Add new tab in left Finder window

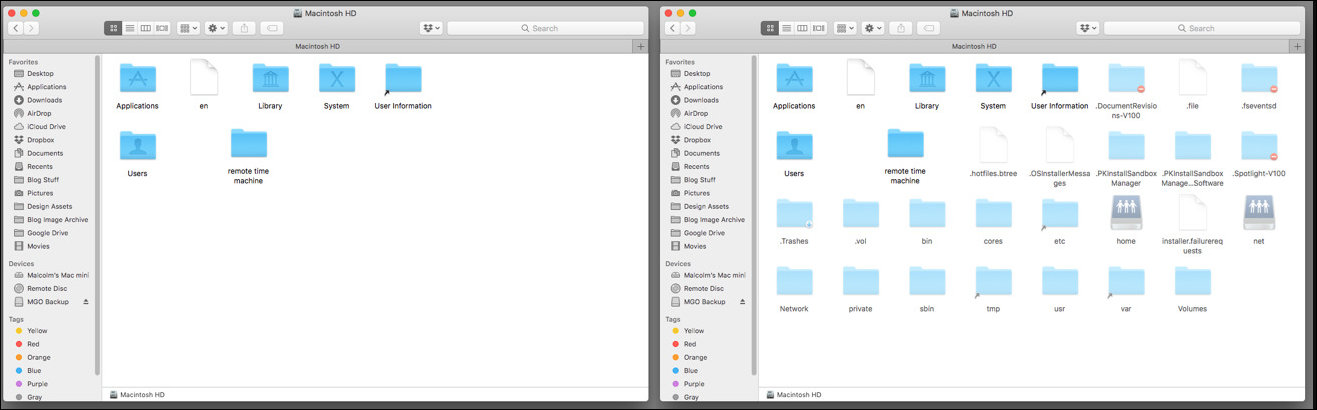(x=641, y=46)
